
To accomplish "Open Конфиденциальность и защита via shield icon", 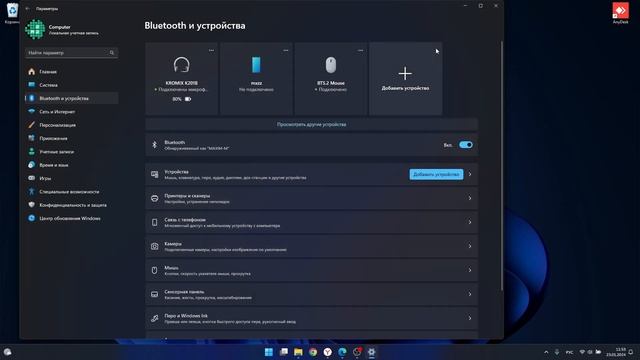I will pos(31,205).
